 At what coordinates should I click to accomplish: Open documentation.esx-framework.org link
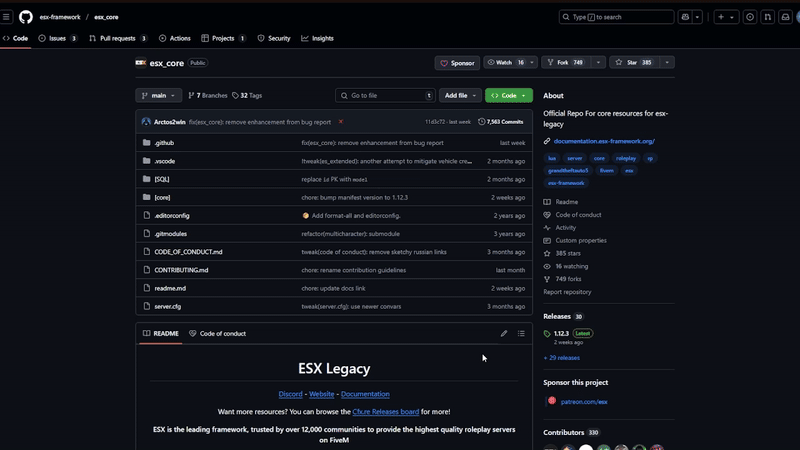[604, 141]
